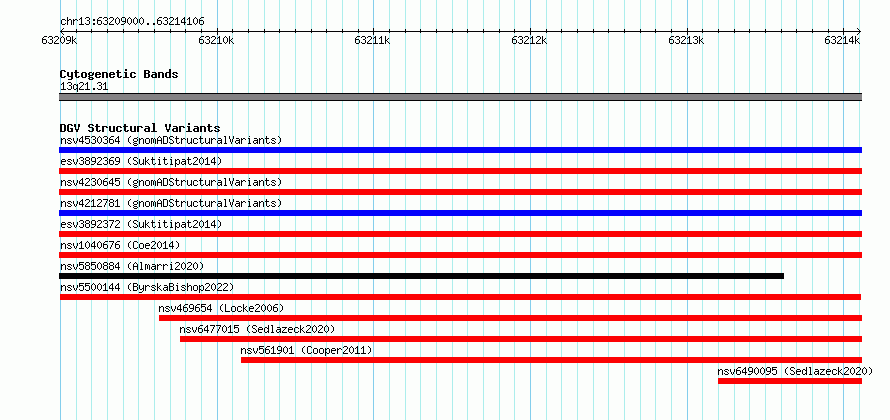Click the 63210k ruler tick label
This screenshot has height=420, width=890.
[216, 40]
